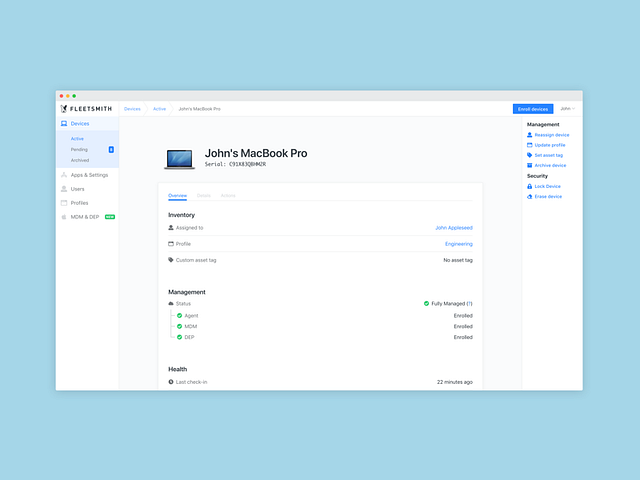Click the Archive device box icon

pyautogui.click(x=530, y=165)
